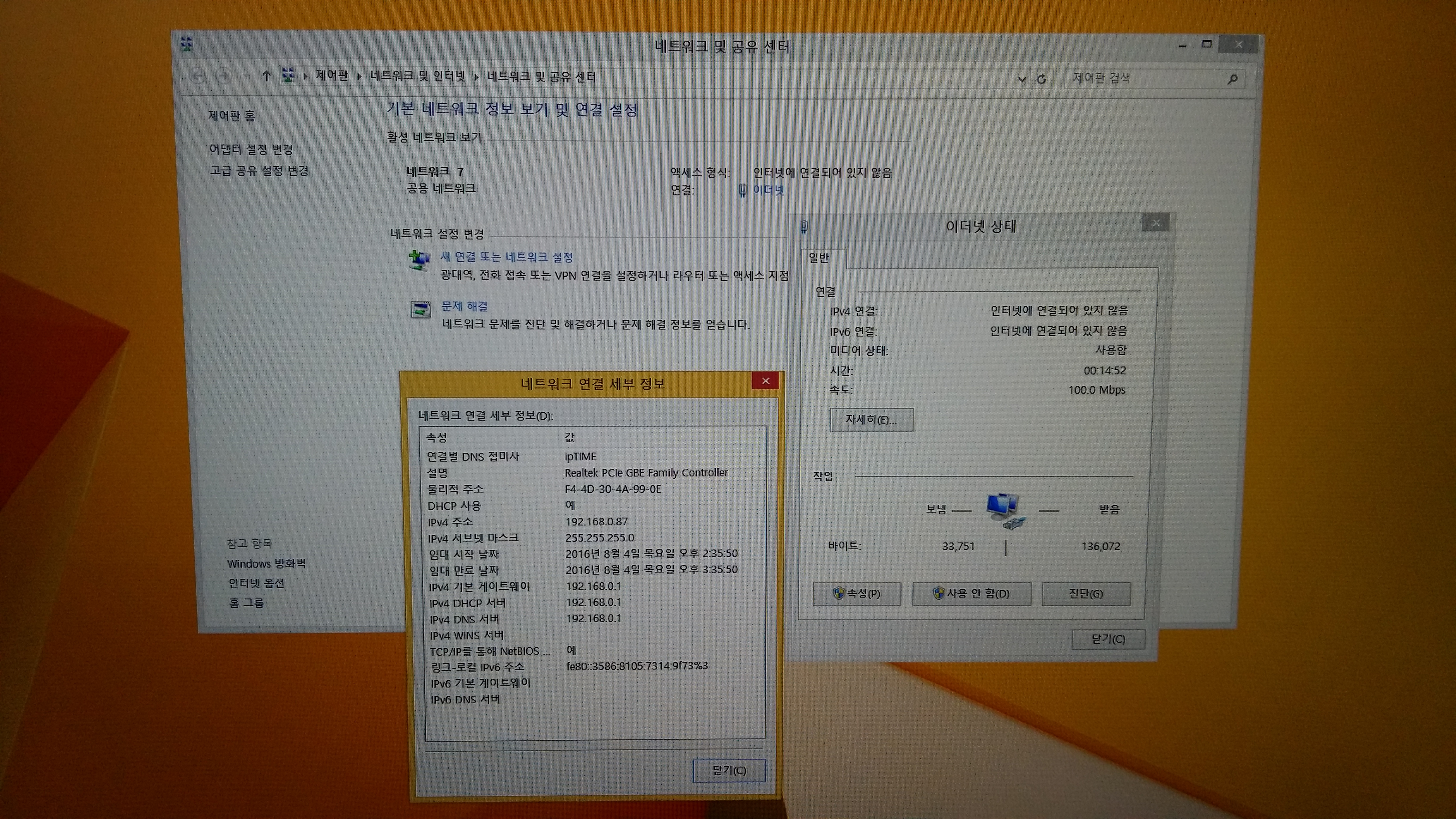This screenshot has height=819, width=1456.
Task: Expand the breadcrumb arrow after 네트워크 및 인터넷
Action: pos(477,77)
